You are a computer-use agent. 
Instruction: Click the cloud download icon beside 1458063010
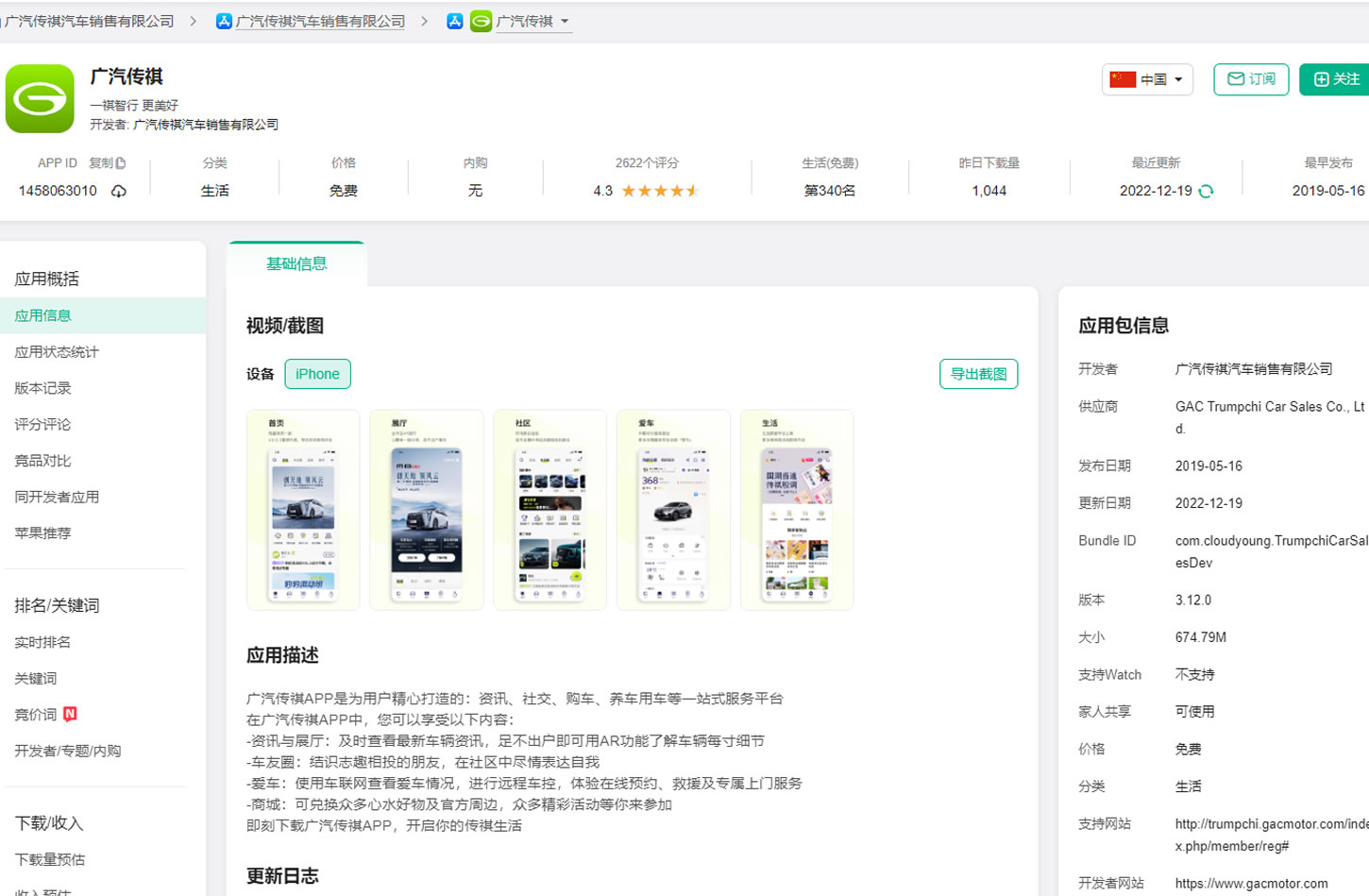pos(119,192)
